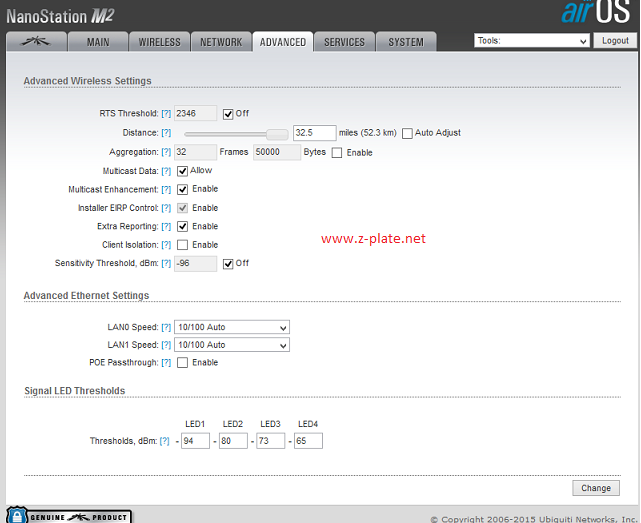
Task: Click the Ubiquiti Networks copyright text
Action: click(x=533, y=519)
